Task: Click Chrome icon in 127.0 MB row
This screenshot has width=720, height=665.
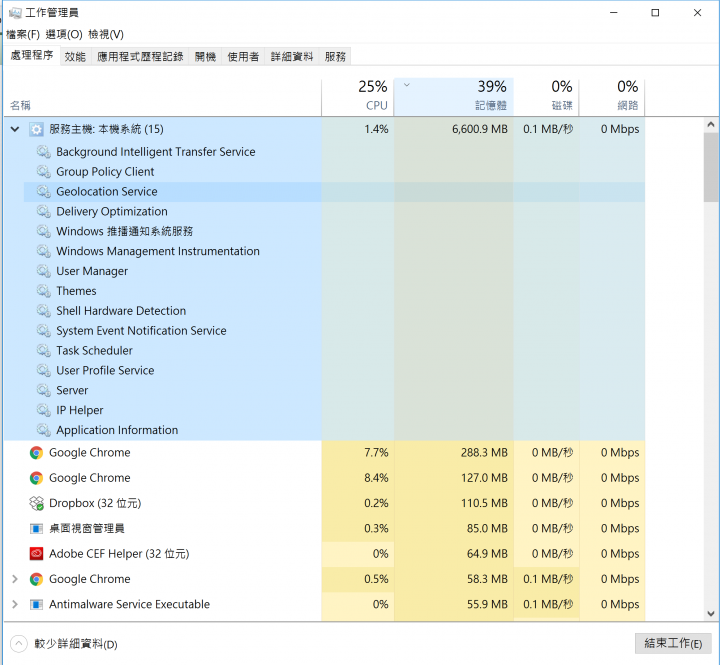Action: click(36, 478)
